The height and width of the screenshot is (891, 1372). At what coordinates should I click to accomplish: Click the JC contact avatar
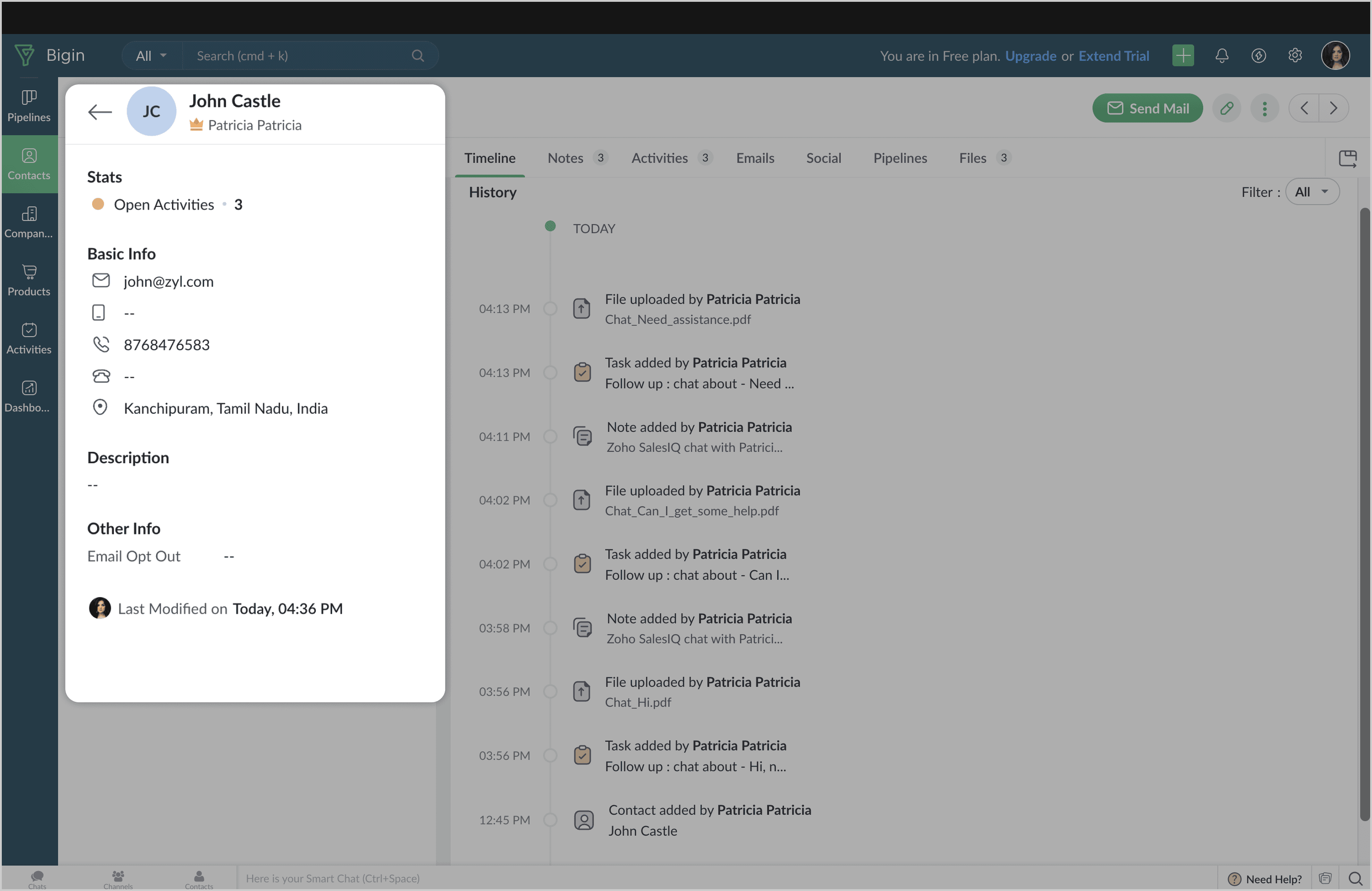[x=151, y=111]
